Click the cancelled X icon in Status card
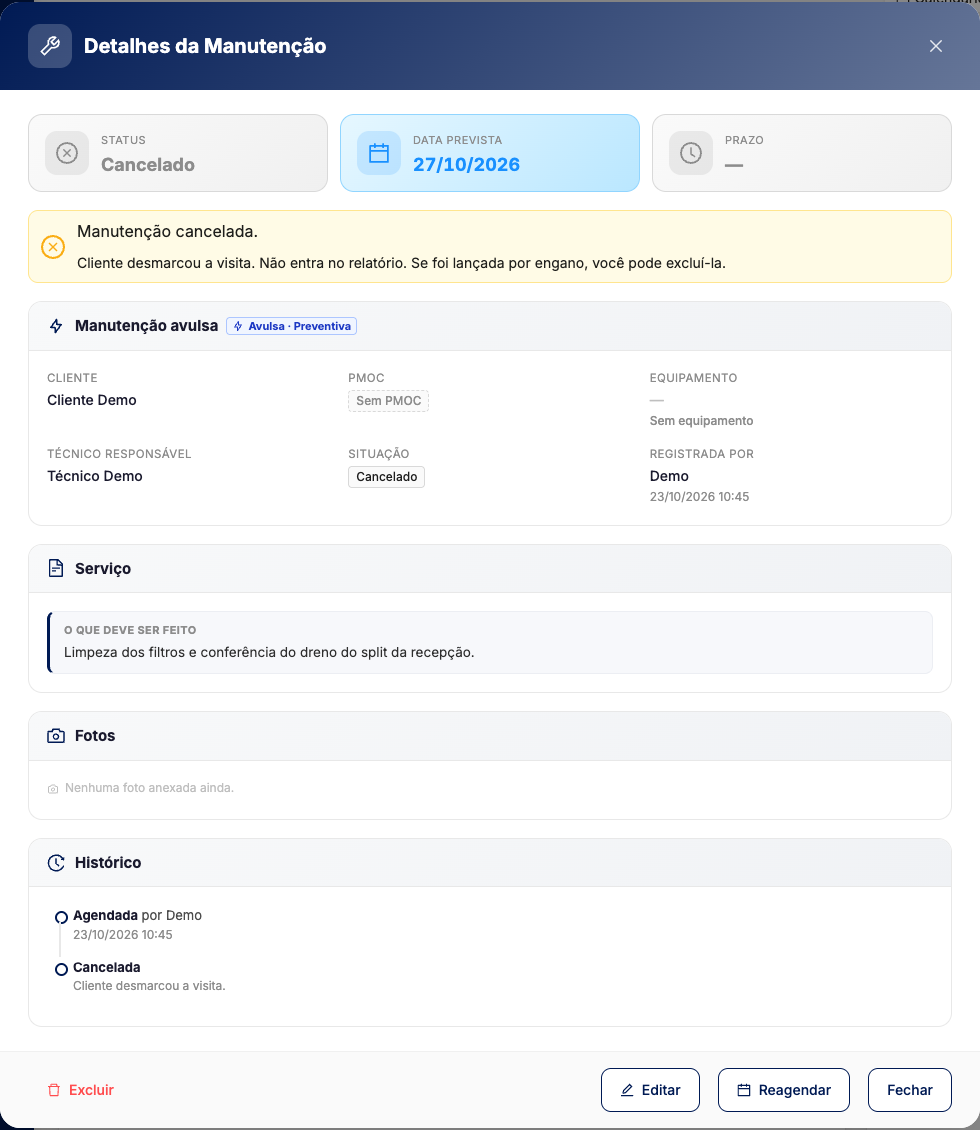Viewport: 980px width, 1130px height. click(67, 153)
